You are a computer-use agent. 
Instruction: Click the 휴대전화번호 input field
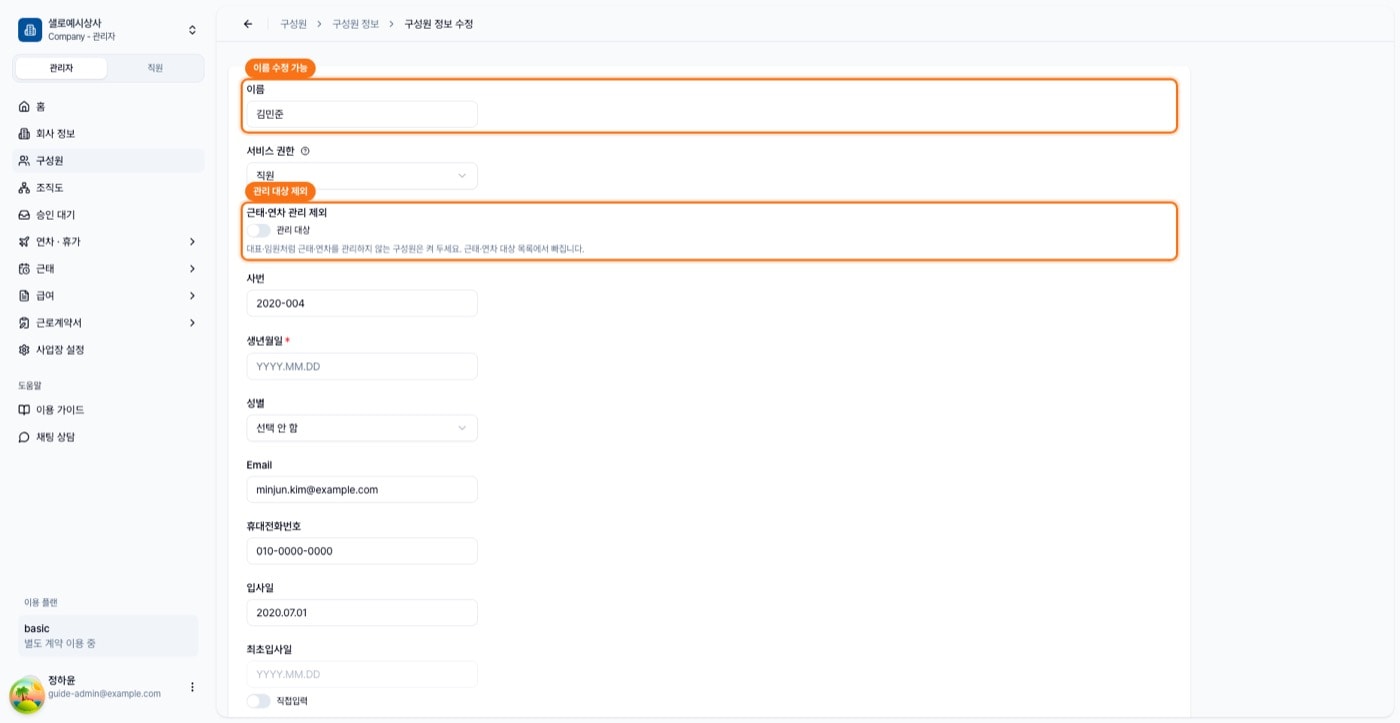pyautogui.click(x=362, y=551)
